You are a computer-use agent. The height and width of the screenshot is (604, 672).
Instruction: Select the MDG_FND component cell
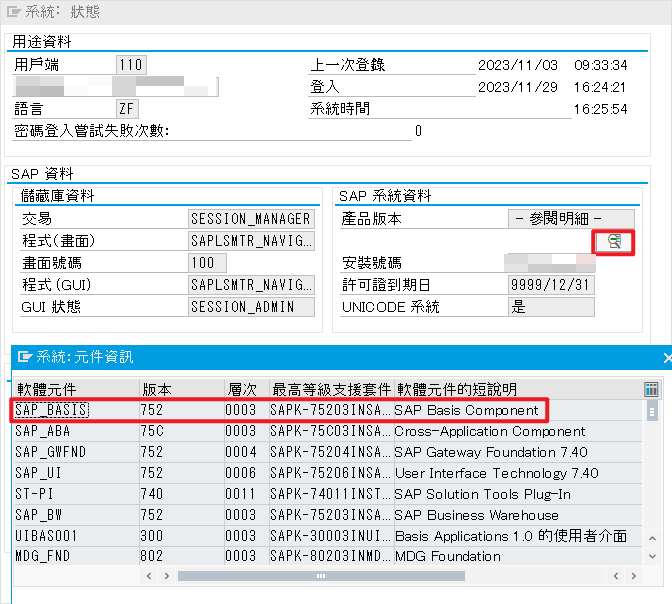tap(77, 556)
